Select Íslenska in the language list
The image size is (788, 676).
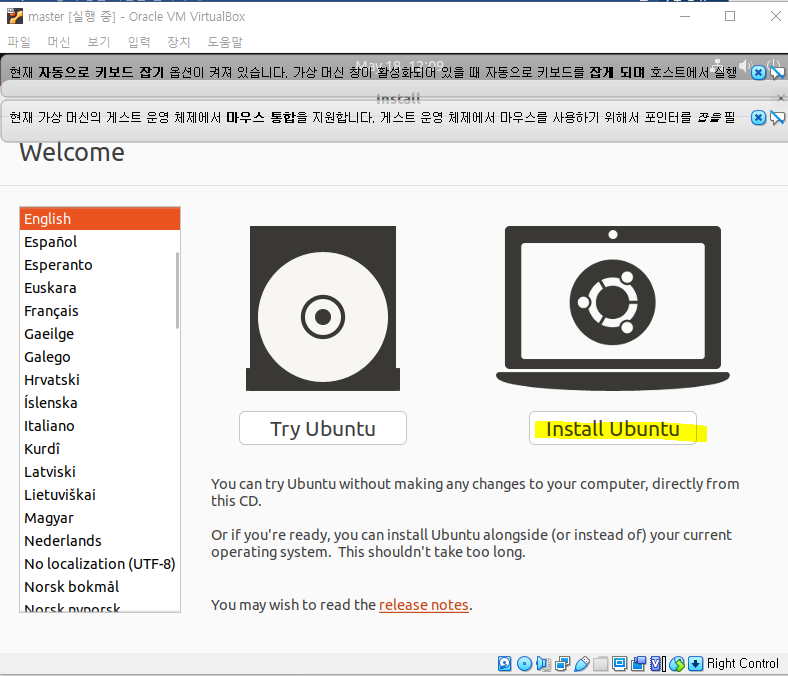click(100, 403)
